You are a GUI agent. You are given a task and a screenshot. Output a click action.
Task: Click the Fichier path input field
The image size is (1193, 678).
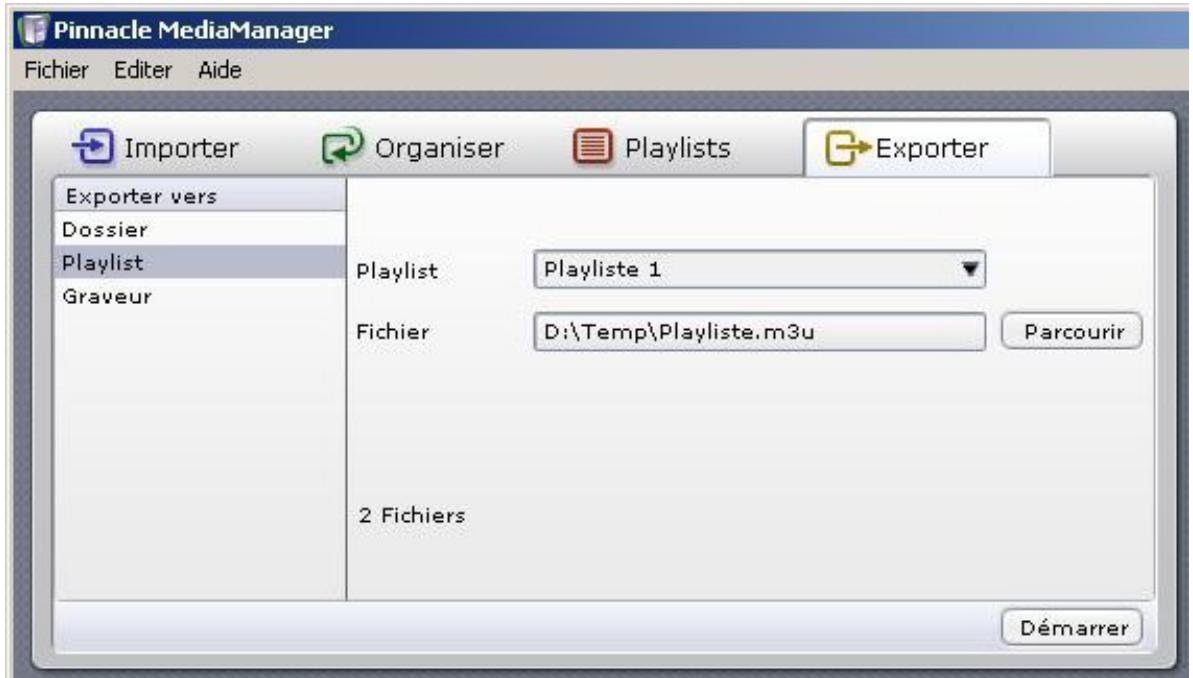(759, 332)
